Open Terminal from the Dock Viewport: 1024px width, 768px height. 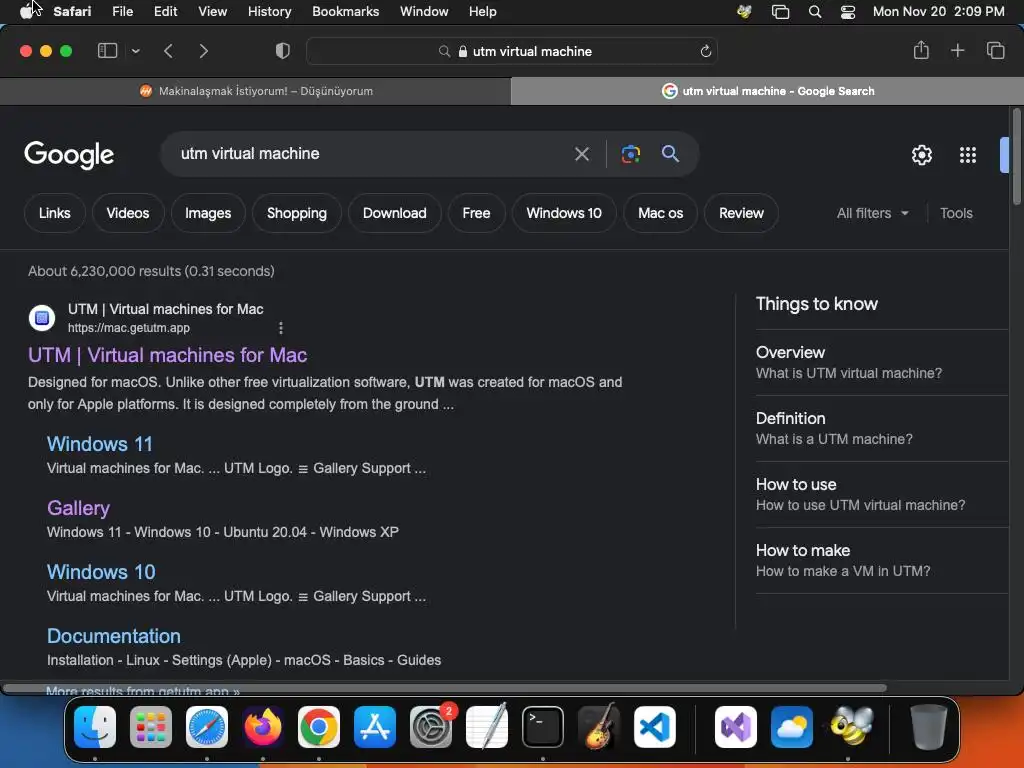[543, 726]
